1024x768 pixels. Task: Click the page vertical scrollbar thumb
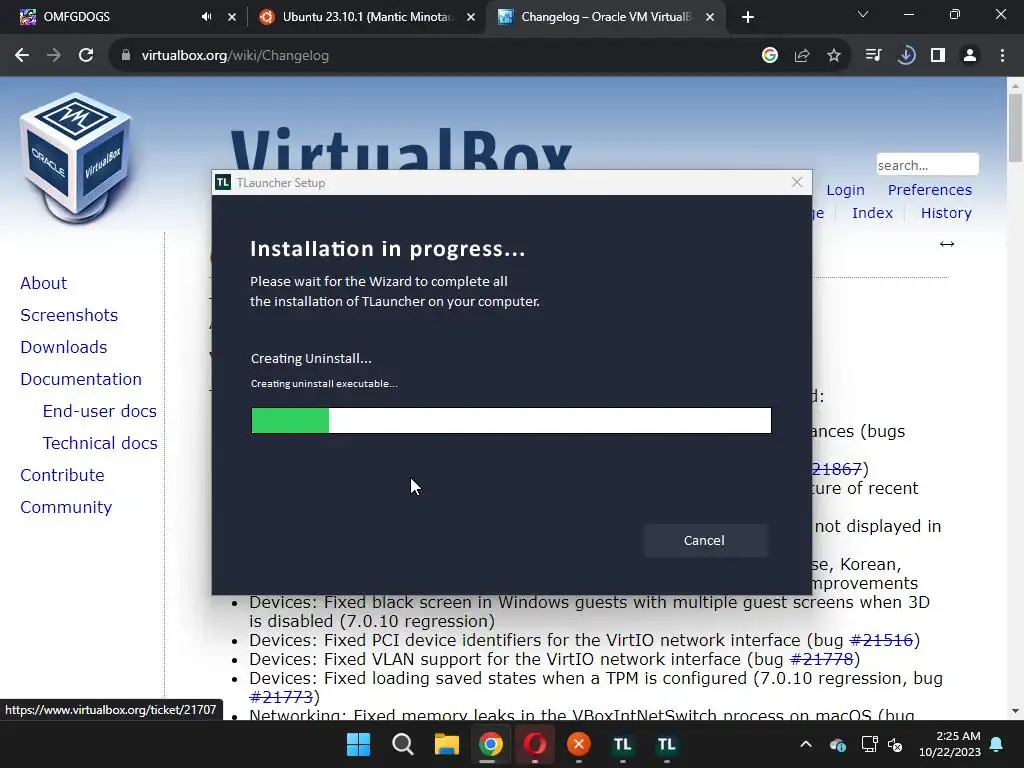1015,127
